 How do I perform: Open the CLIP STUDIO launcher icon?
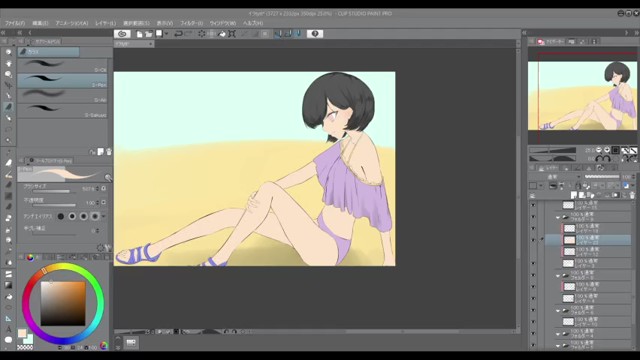(x=122, y=34)
